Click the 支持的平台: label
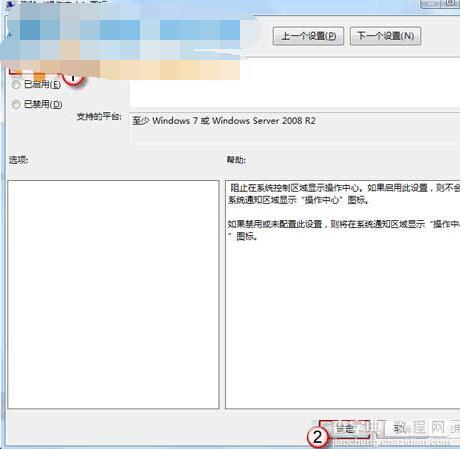This screenshot has width=463, height=449. (x=99, y=117)
